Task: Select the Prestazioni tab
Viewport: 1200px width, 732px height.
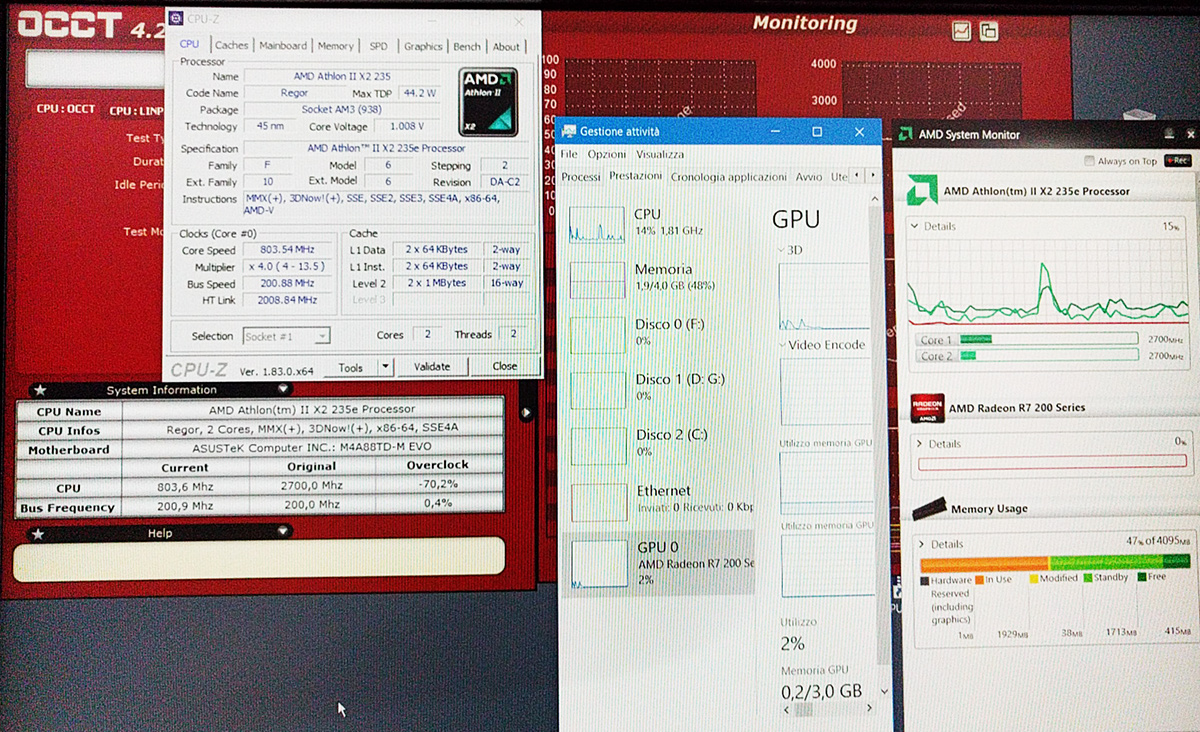Action: pyautogui.click(x=636, y=176)
